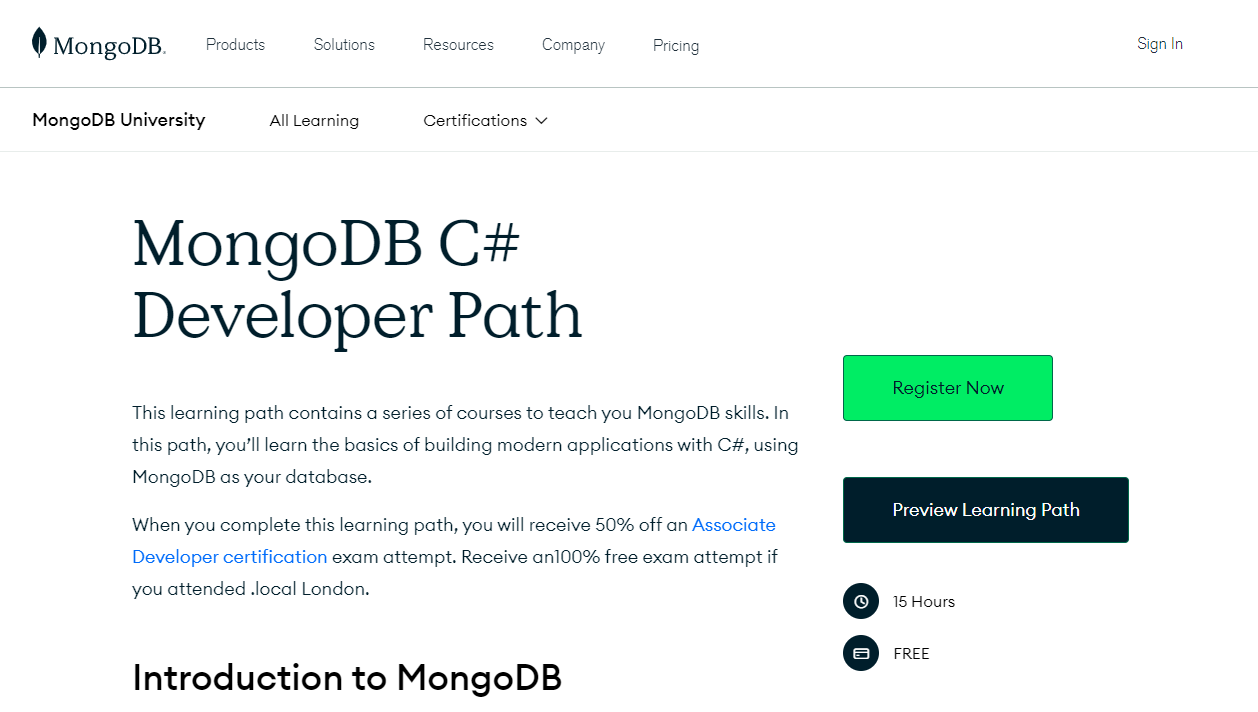Click the 15 Hours duration text

(x=924, y=601)
